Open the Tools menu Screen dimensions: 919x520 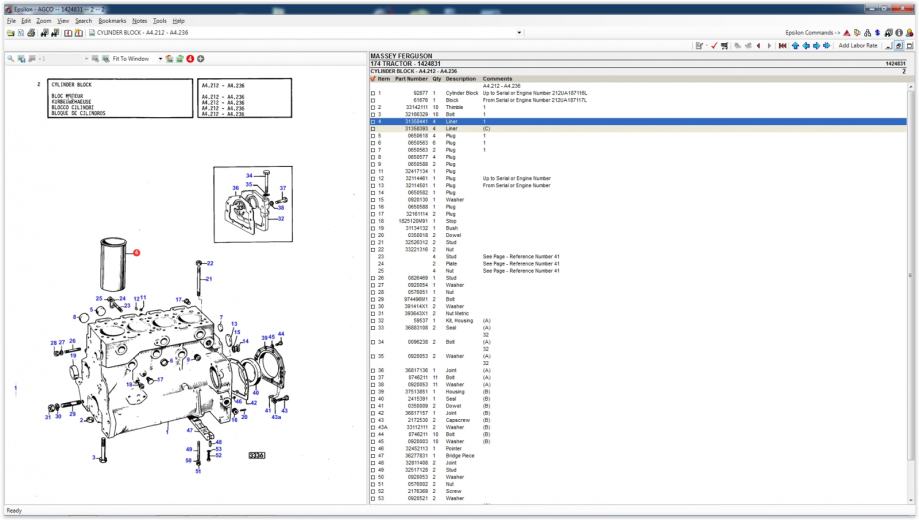tap(159, 21)
